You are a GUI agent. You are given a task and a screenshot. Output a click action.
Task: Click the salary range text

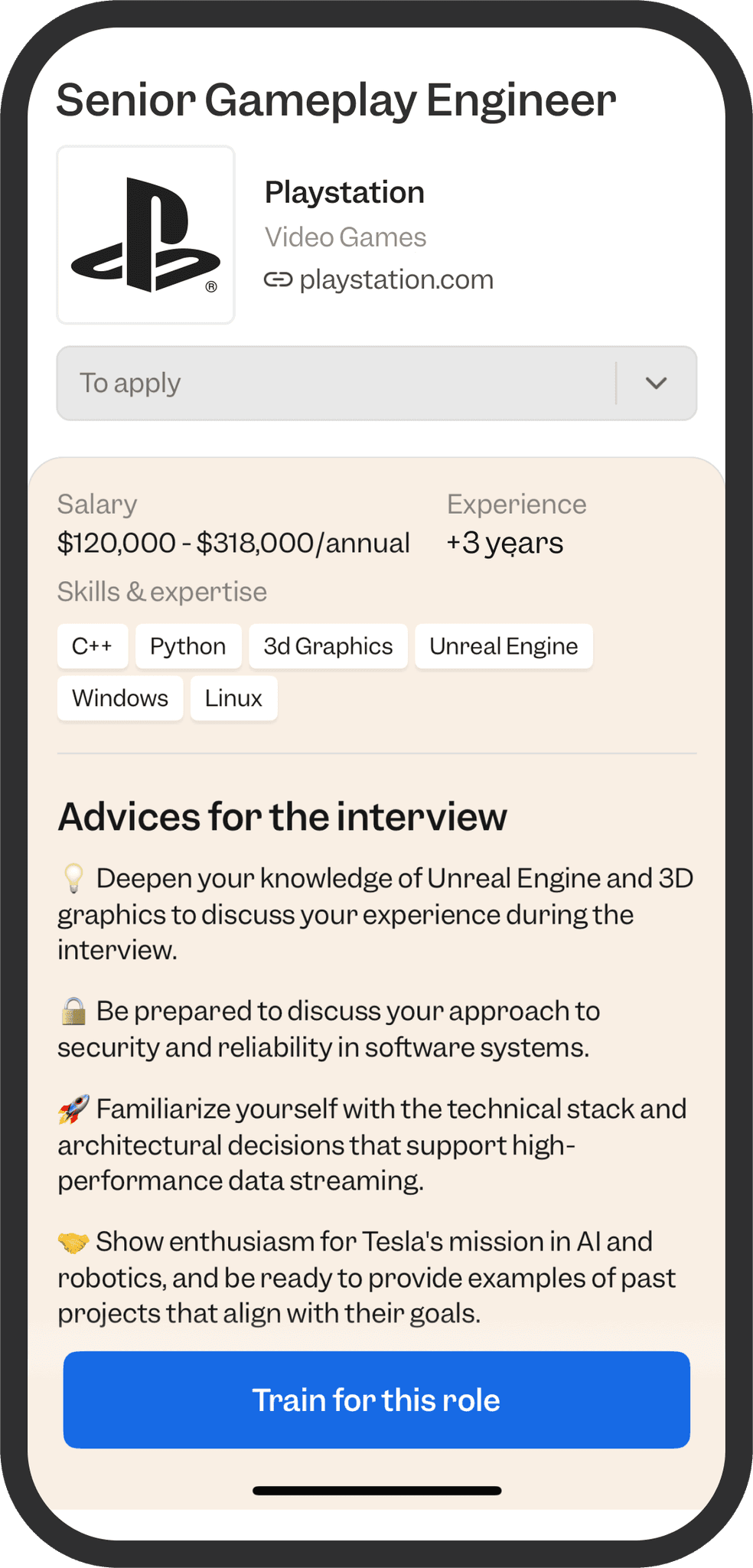click(x=234, y=542)
